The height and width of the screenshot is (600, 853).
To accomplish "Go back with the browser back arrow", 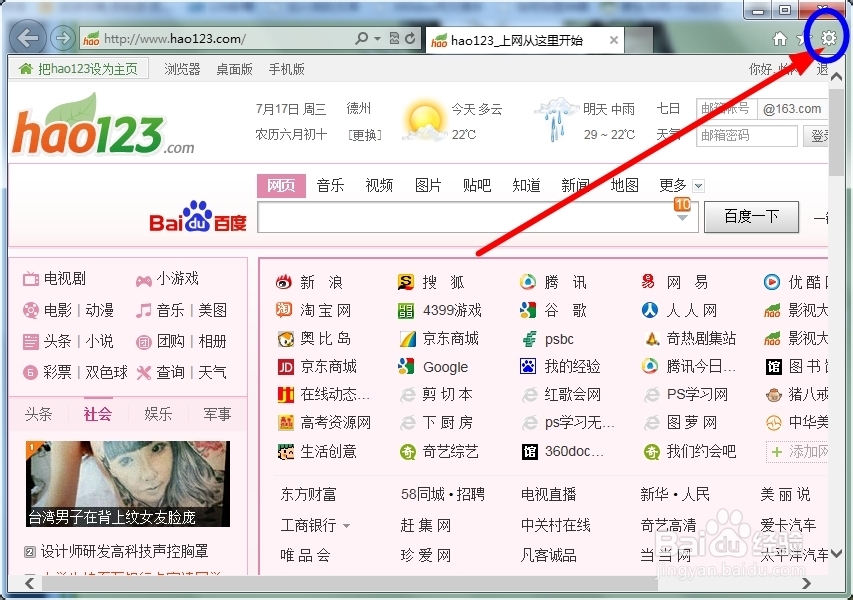I will [27, 38].
